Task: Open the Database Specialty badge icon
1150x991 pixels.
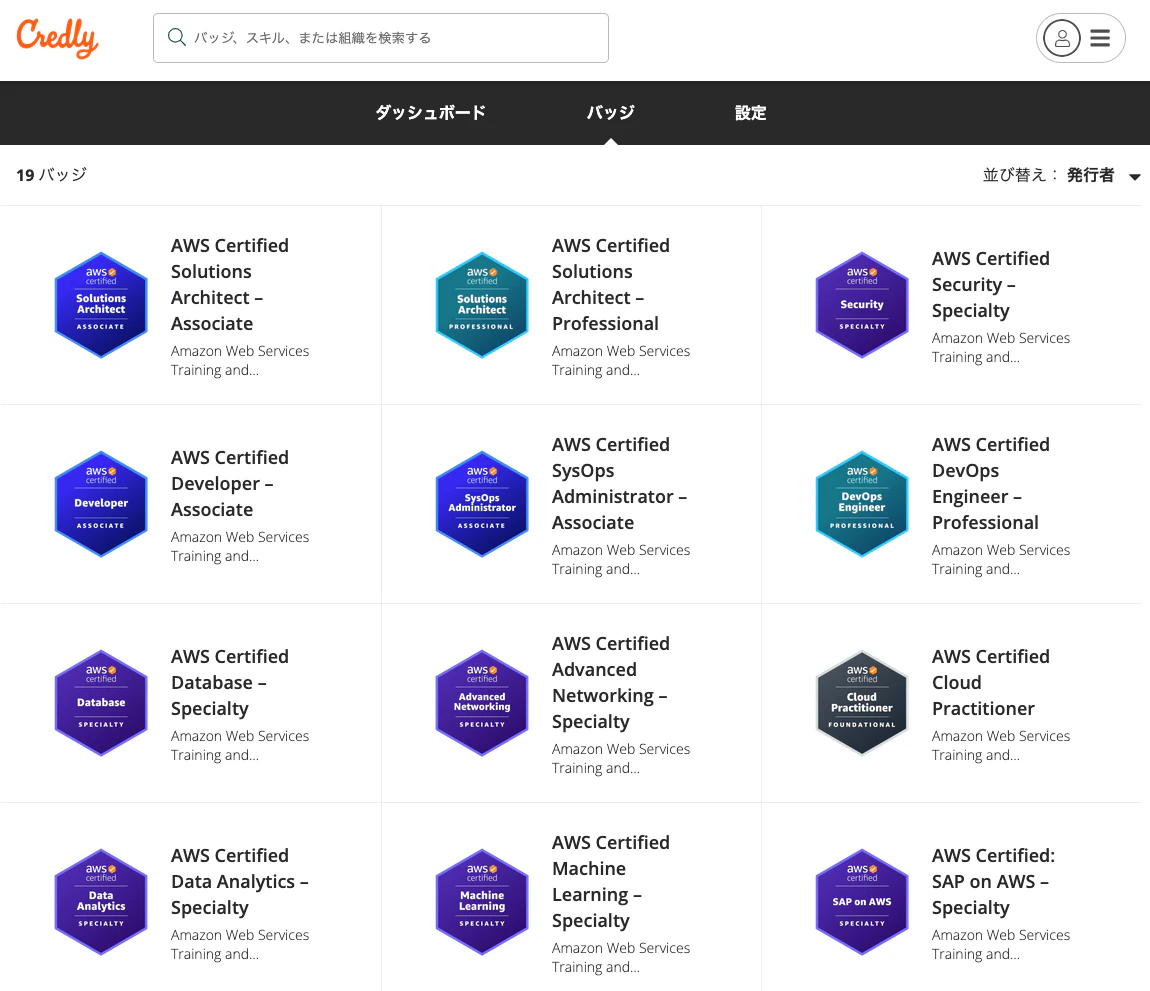Action: tap(101, 703)
